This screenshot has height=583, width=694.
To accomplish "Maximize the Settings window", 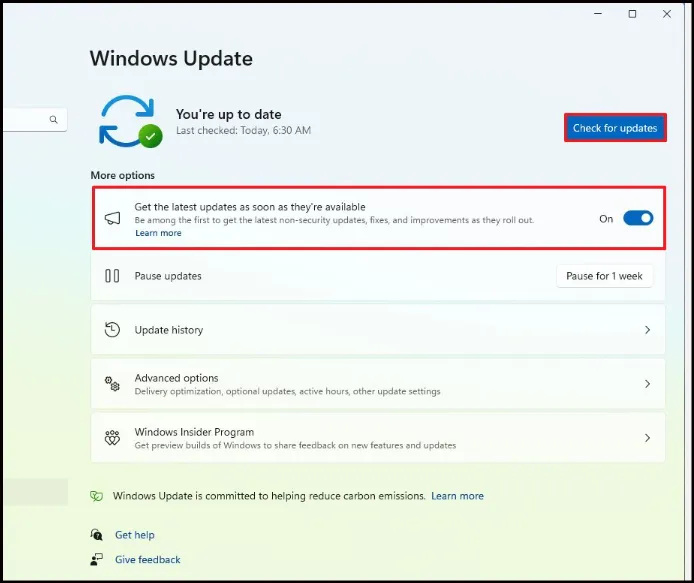I will 632,14.
